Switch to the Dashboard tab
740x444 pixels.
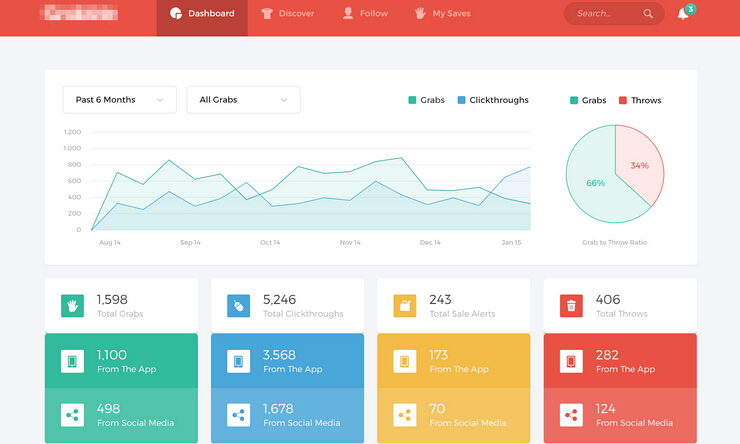[202, 17]
